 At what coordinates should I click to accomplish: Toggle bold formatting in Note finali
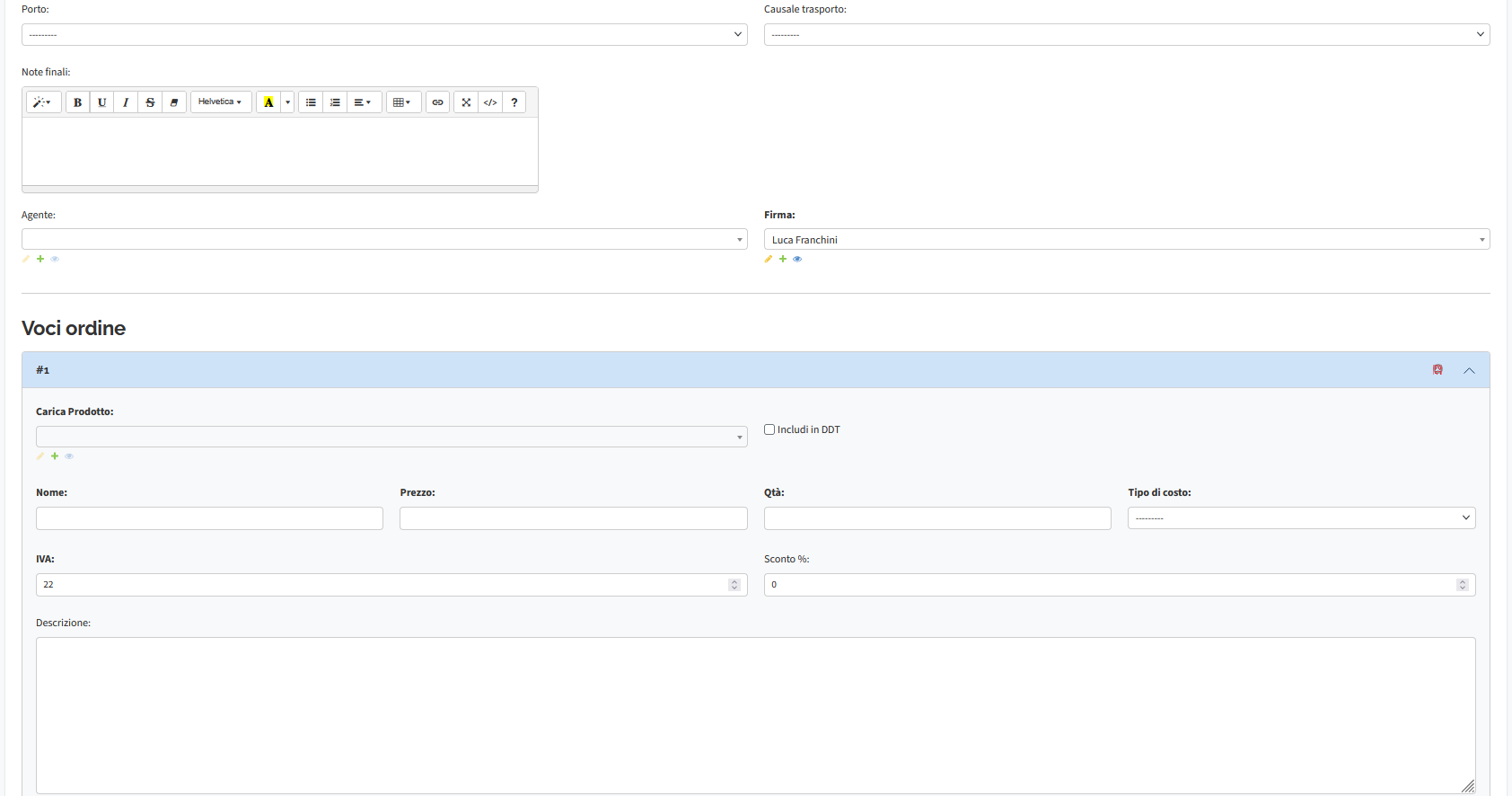(77, 102)
